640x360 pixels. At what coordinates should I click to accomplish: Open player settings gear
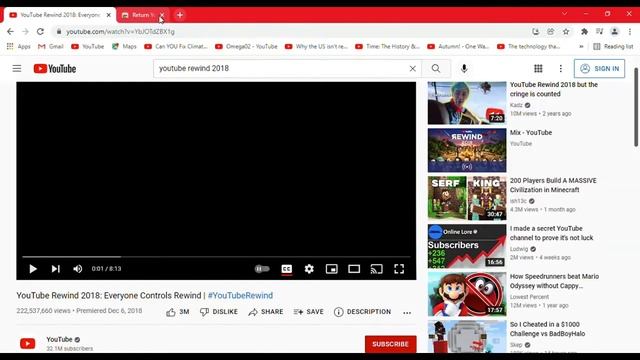coord(309,269)
